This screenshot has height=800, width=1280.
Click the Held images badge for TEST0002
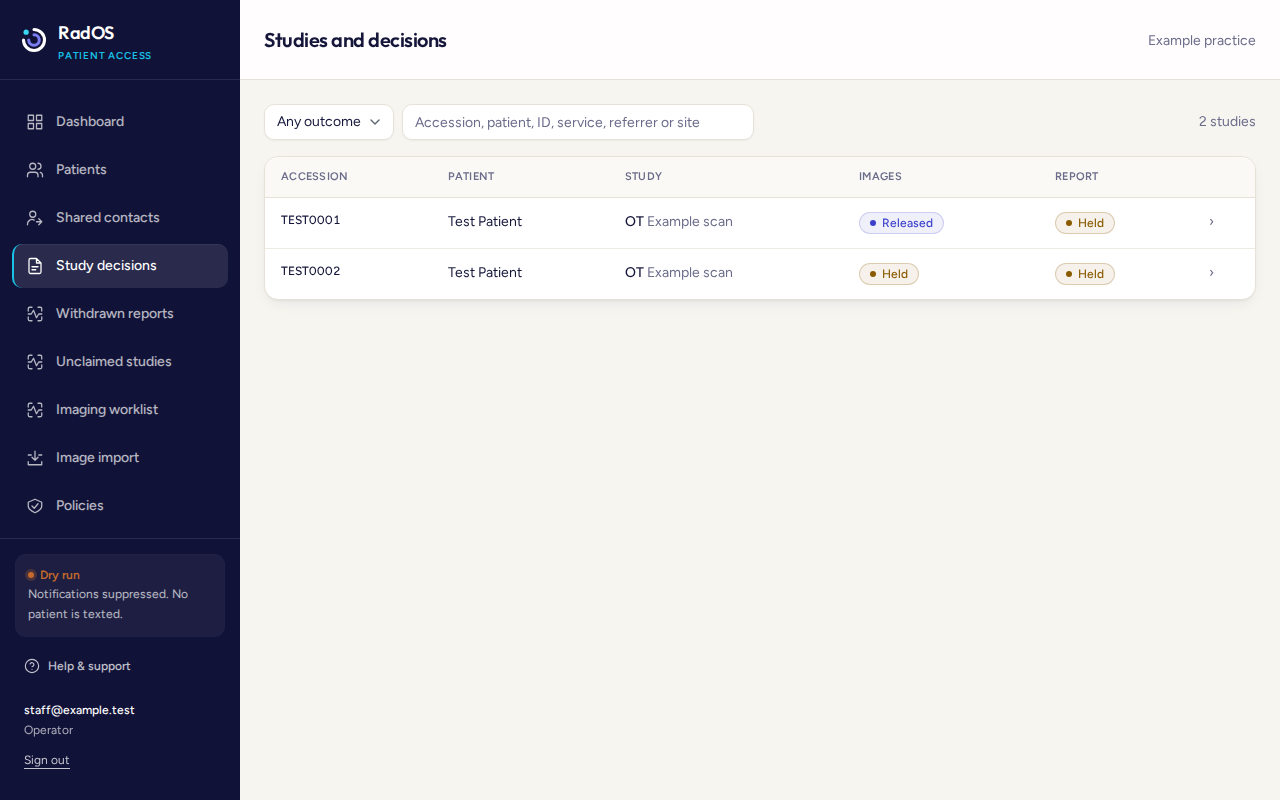coord(889,274)
